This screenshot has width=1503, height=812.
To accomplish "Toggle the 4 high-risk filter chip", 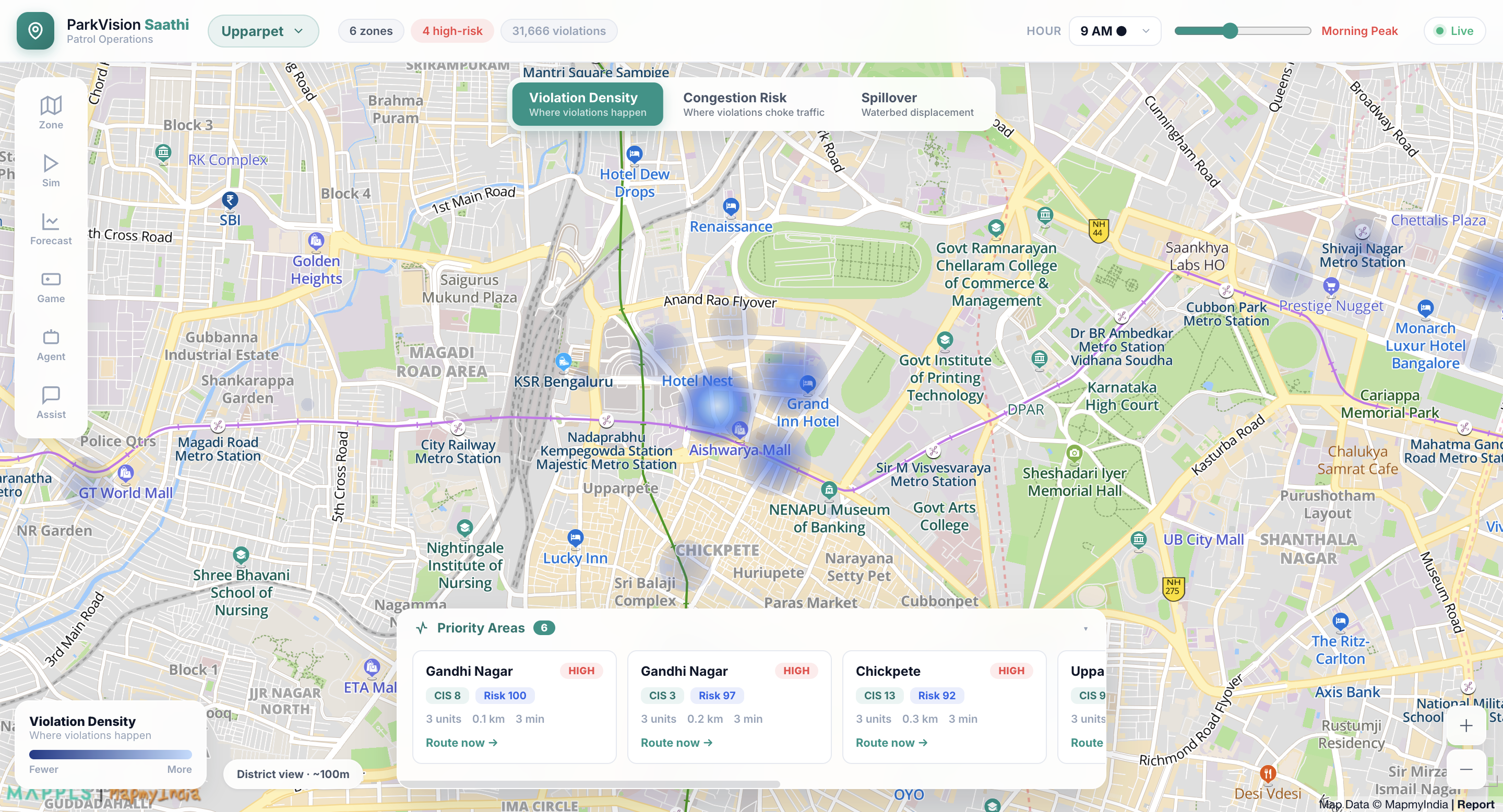I will [x=452, y=31].
